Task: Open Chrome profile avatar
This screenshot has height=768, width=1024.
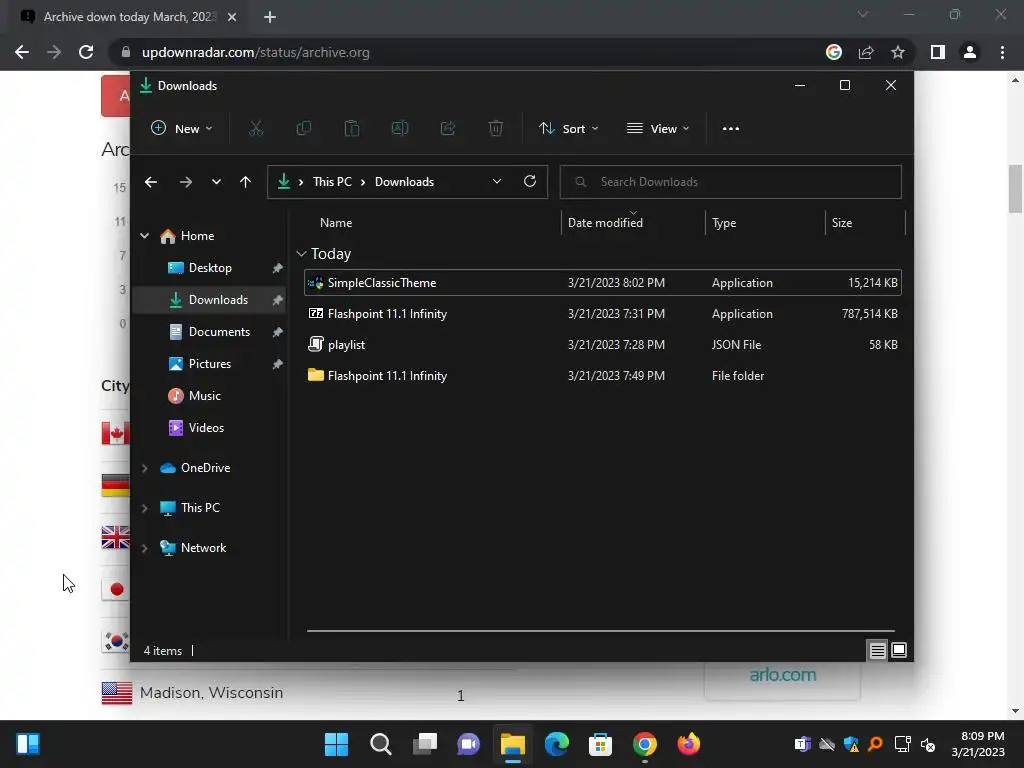Action: (970, 52)
